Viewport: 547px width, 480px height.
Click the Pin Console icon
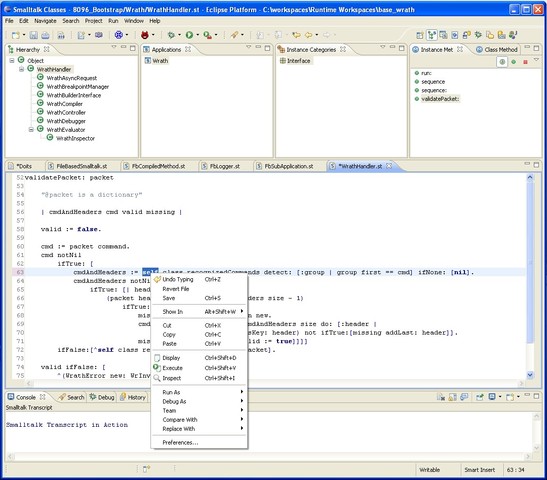click(x=479, y=397)
